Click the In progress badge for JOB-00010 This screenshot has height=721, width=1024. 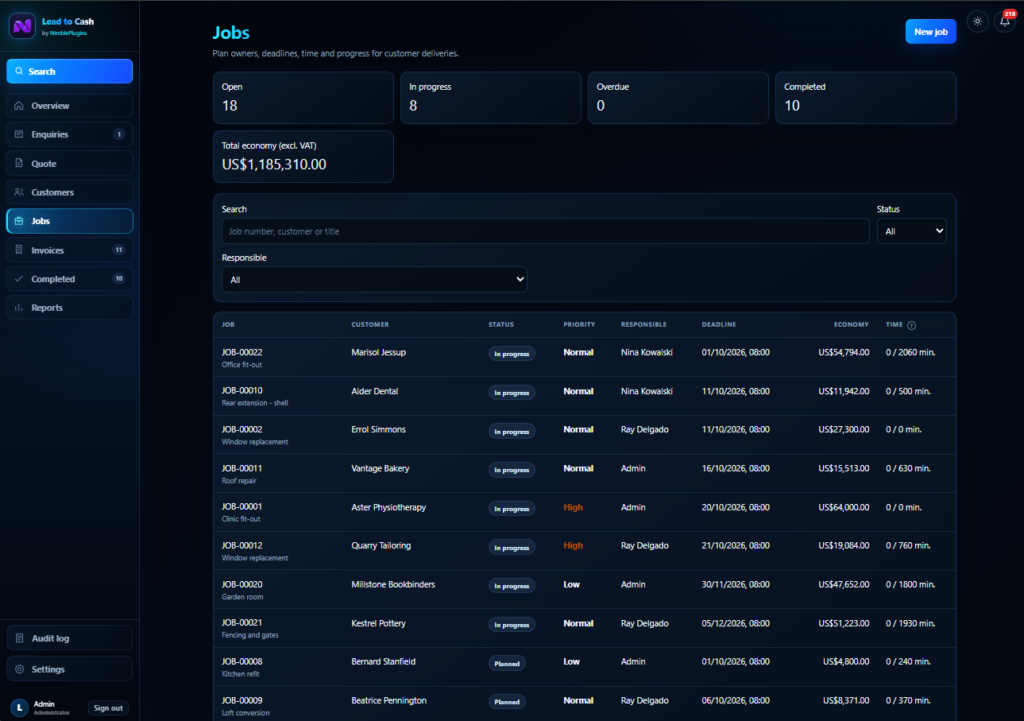511,393
